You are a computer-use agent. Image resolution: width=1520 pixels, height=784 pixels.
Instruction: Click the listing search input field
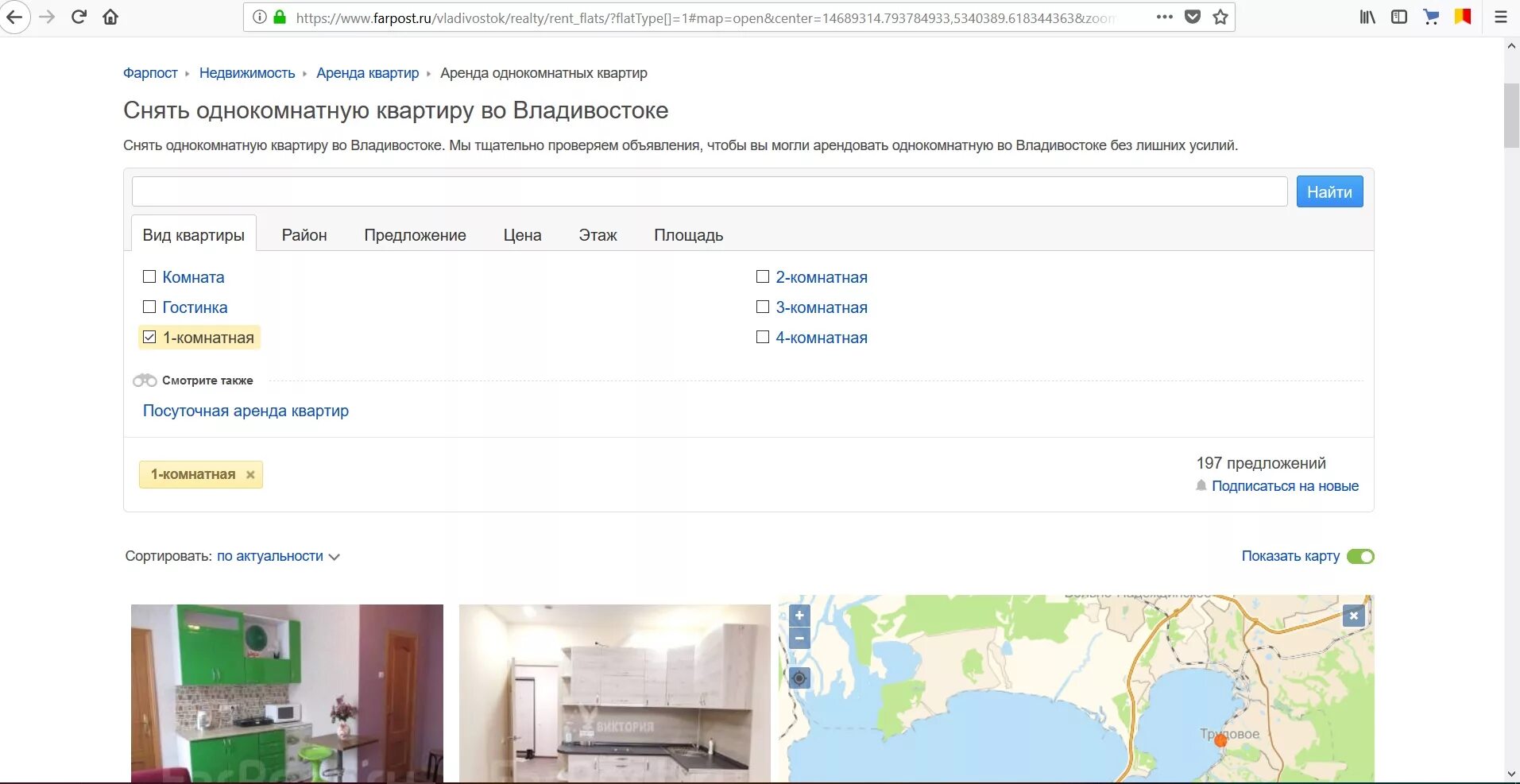tap(710, 191)
